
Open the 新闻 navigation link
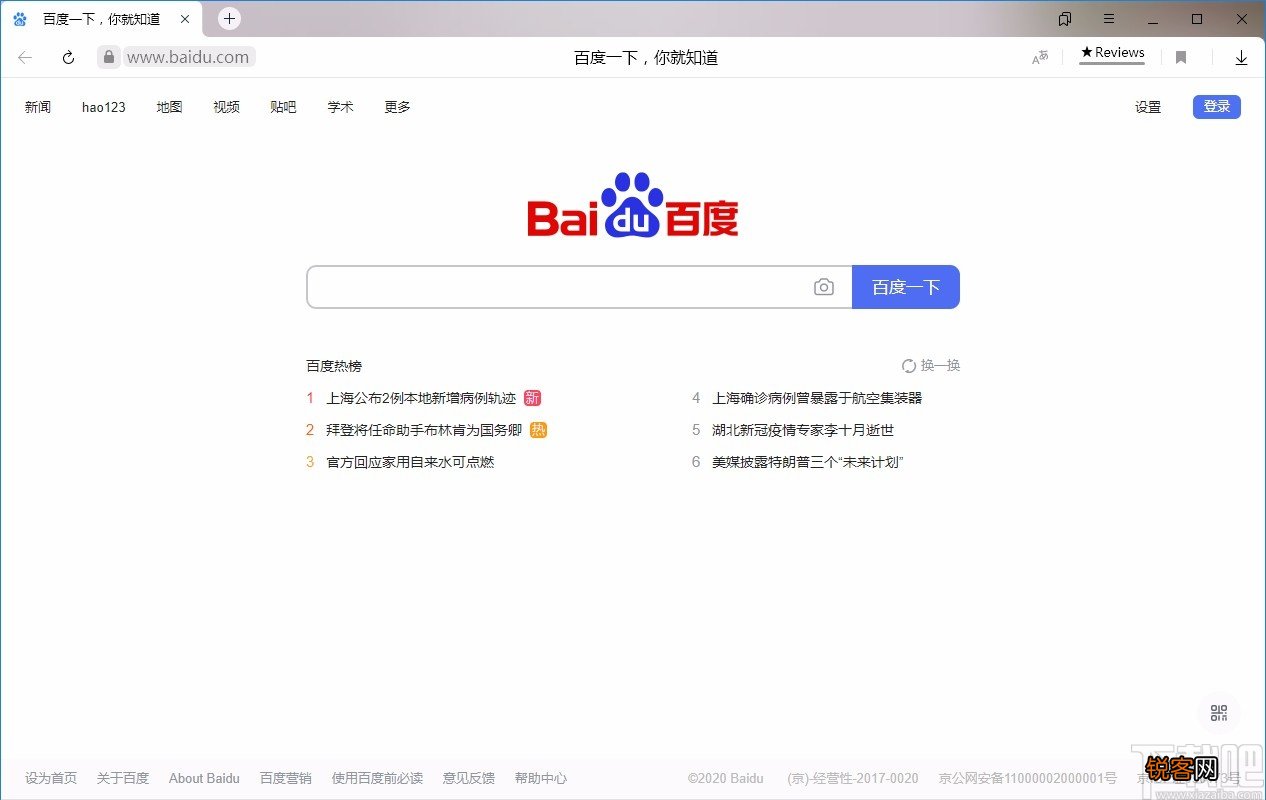coord(38,107)
